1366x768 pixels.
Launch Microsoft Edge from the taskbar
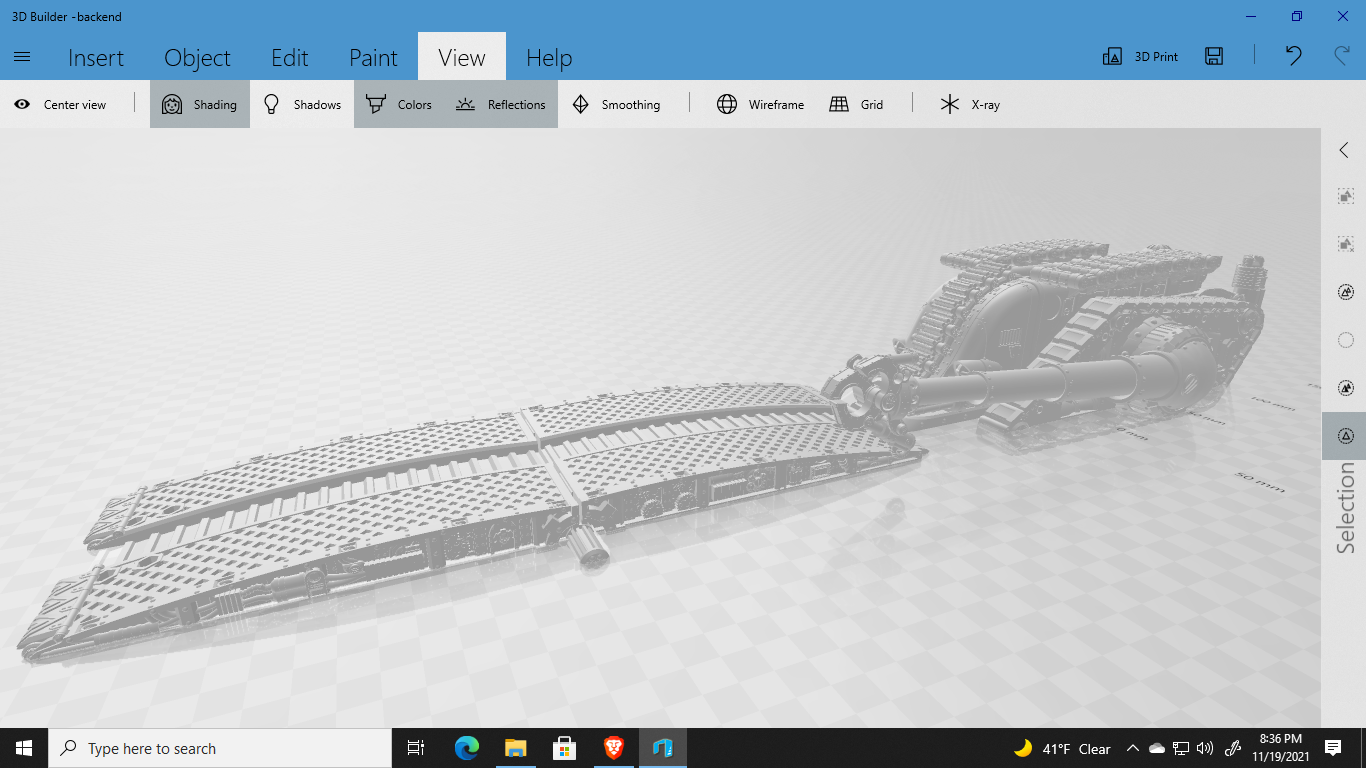[466, 748]
